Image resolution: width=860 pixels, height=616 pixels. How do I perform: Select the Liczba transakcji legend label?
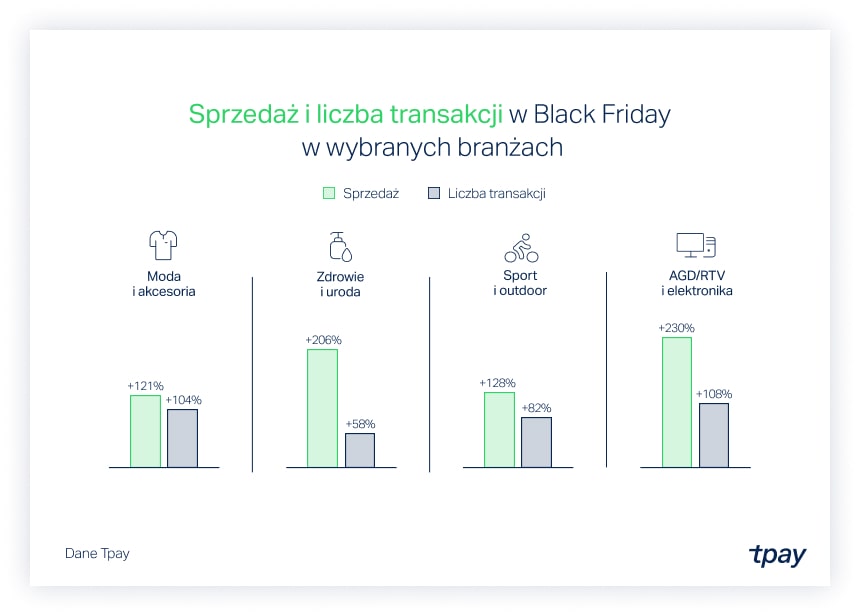click(497, 193)
